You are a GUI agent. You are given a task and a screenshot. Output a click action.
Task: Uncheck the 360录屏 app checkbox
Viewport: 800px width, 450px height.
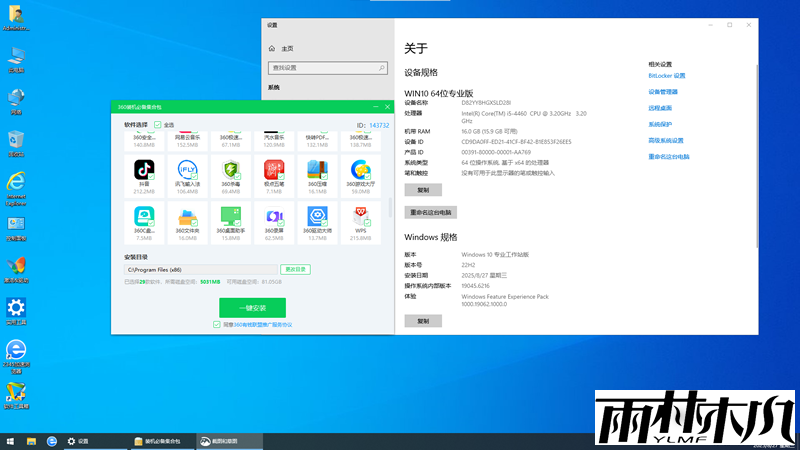click(x=281, y=223)
